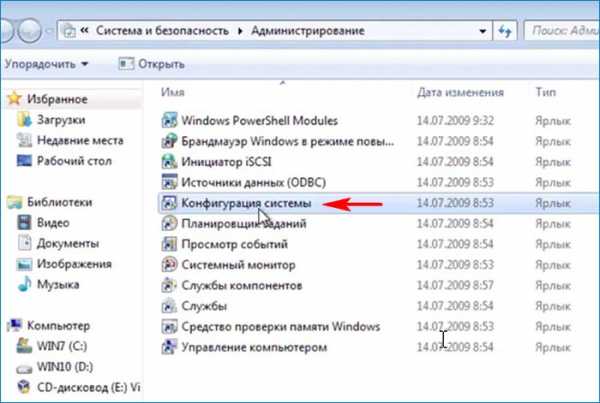Select the Конфигурация системы icon
The image size is (600, 403).
(169, 203)
